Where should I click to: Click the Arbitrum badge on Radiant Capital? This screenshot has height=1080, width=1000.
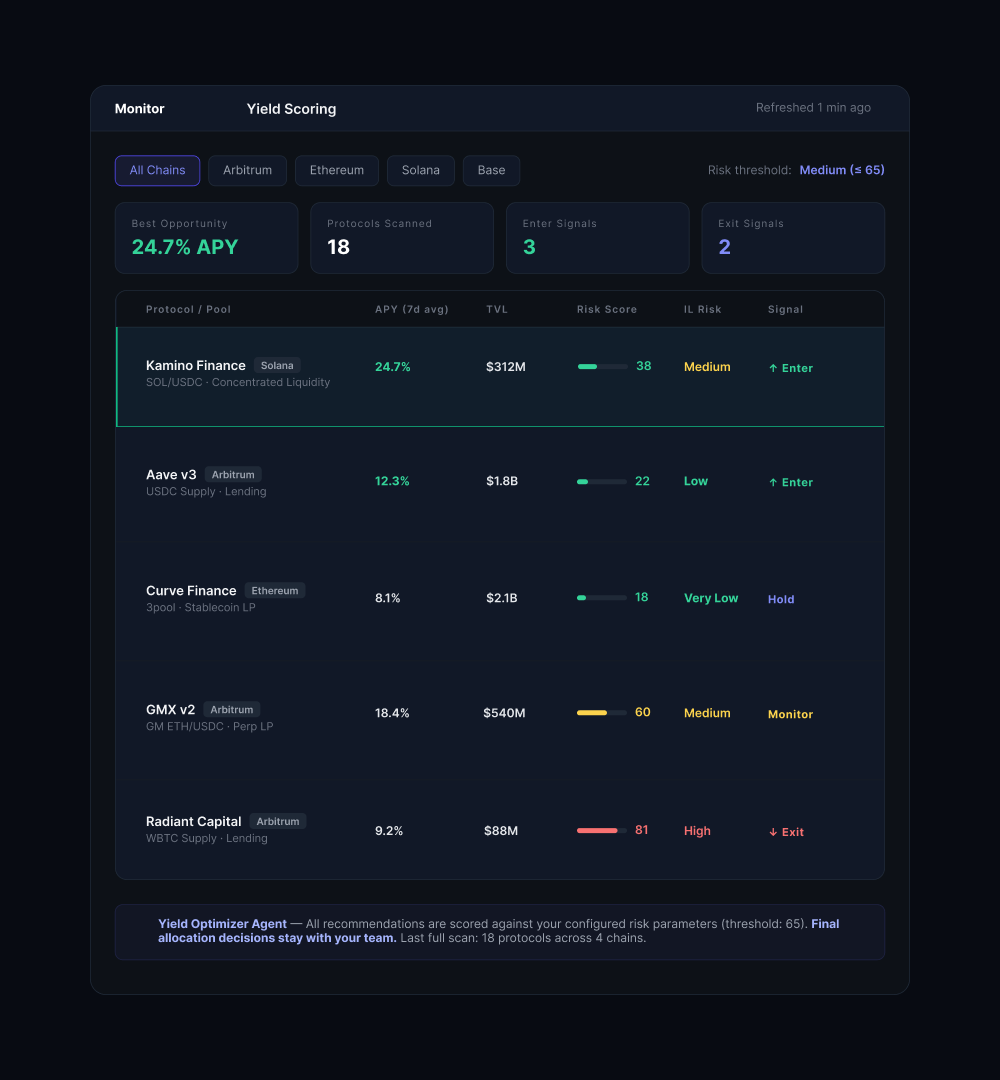[277, 822]
